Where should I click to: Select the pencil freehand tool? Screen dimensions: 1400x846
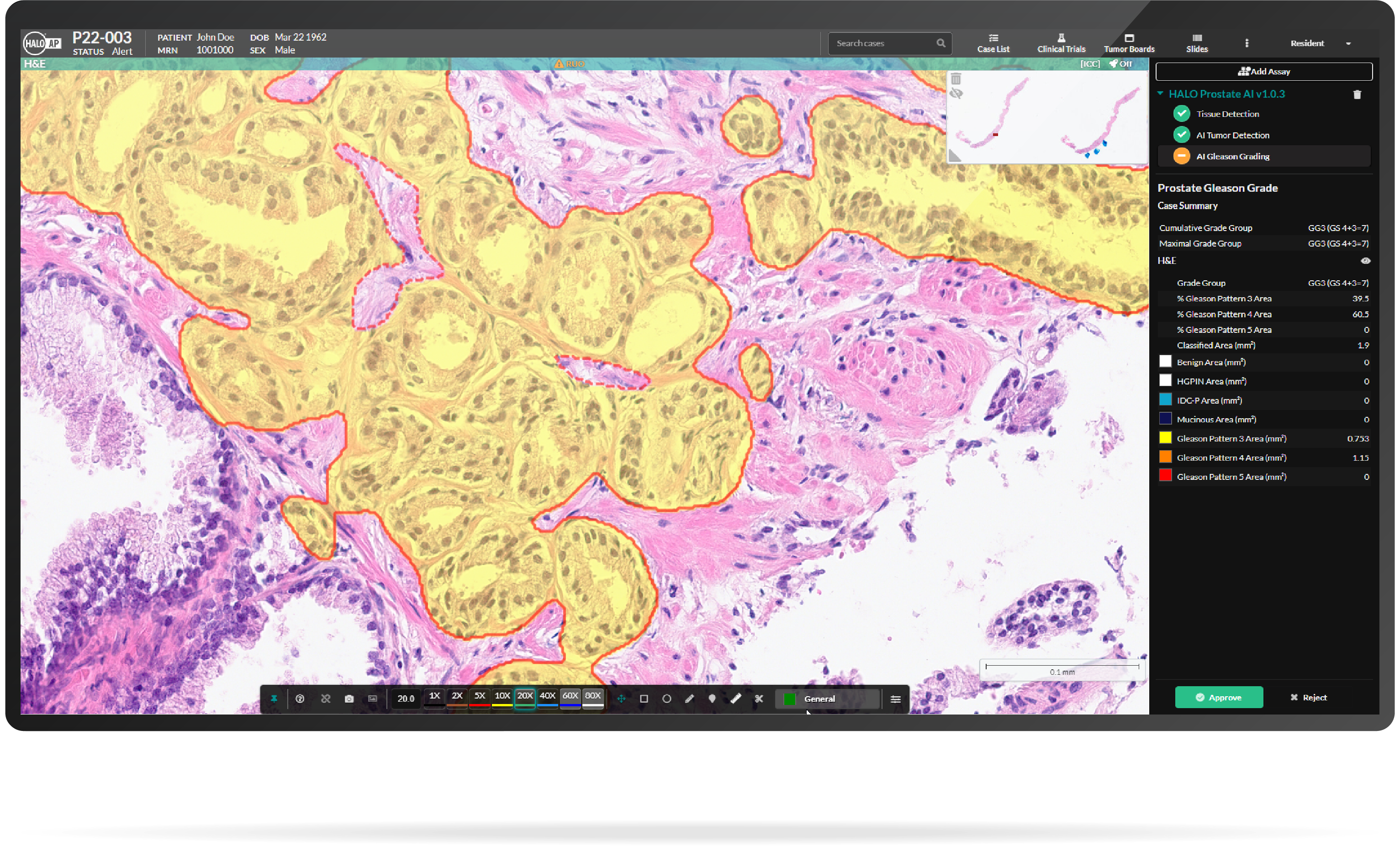coord(690,699)
